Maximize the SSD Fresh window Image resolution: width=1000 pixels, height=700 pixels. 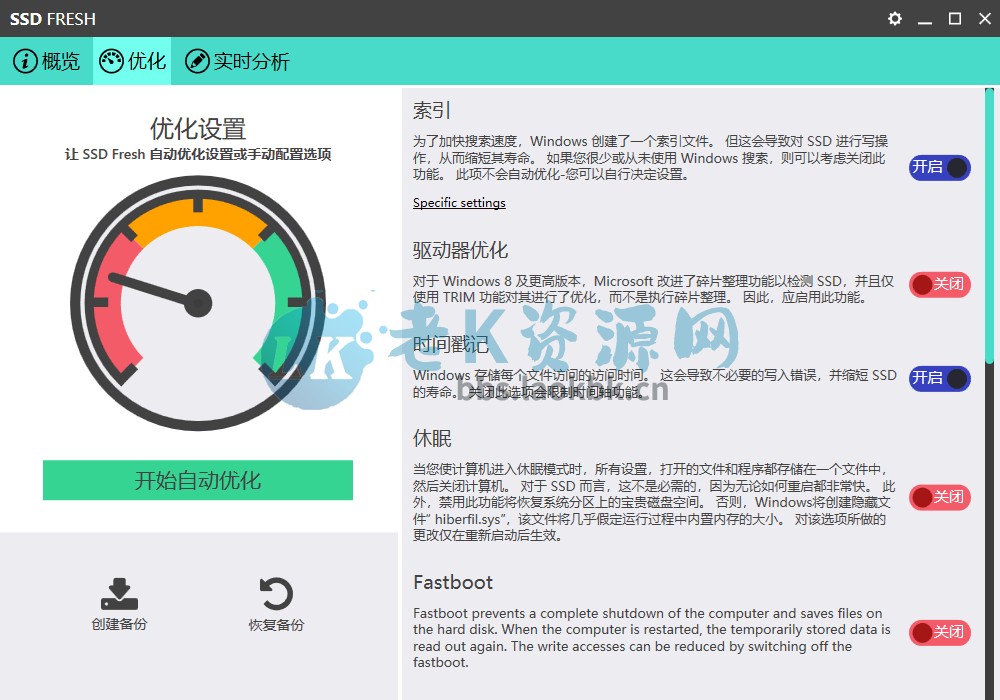955,19
